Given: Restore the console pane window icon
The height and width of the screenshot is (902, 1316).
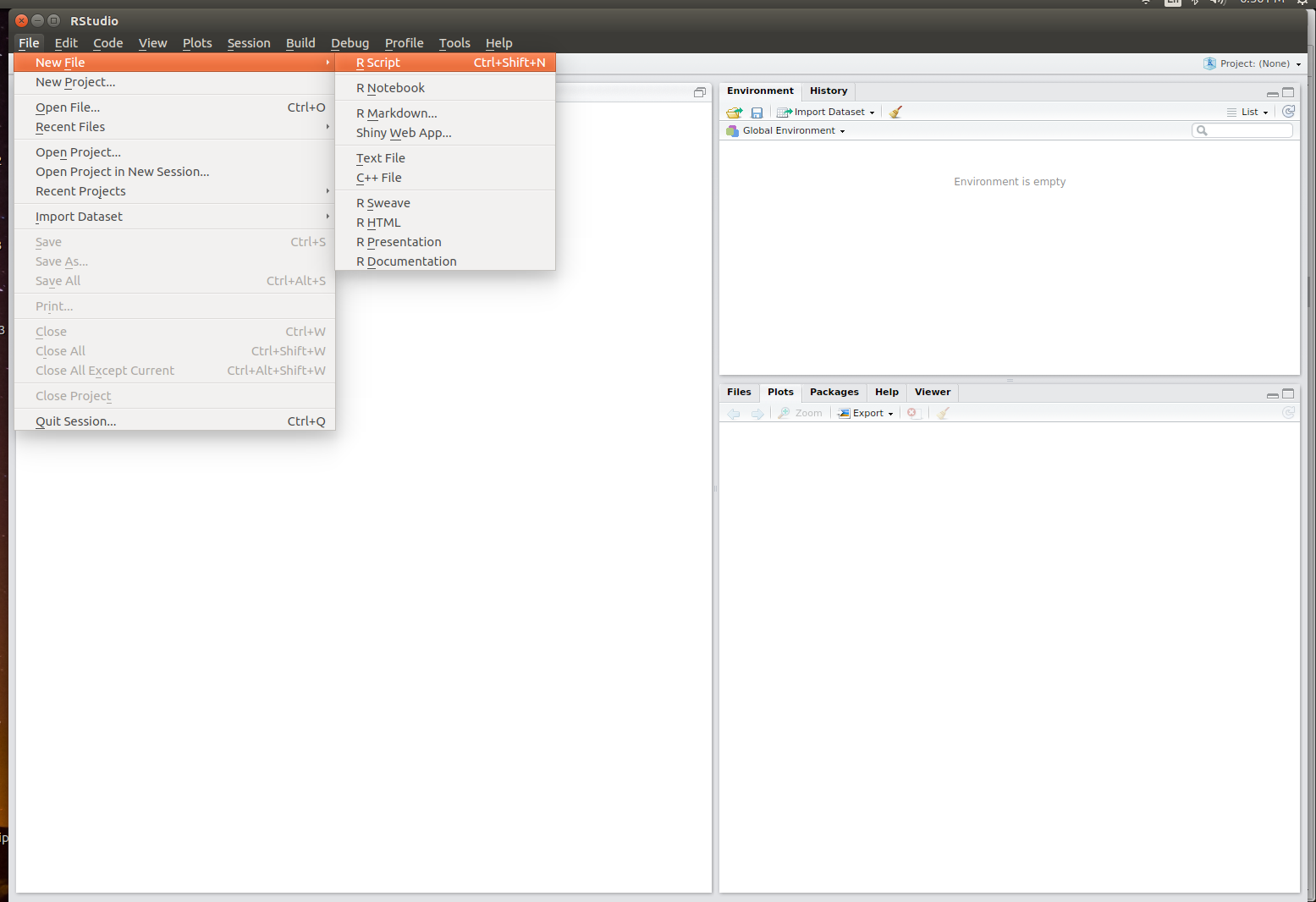Looking at the screenshot, I should click(x=700, y=92).
